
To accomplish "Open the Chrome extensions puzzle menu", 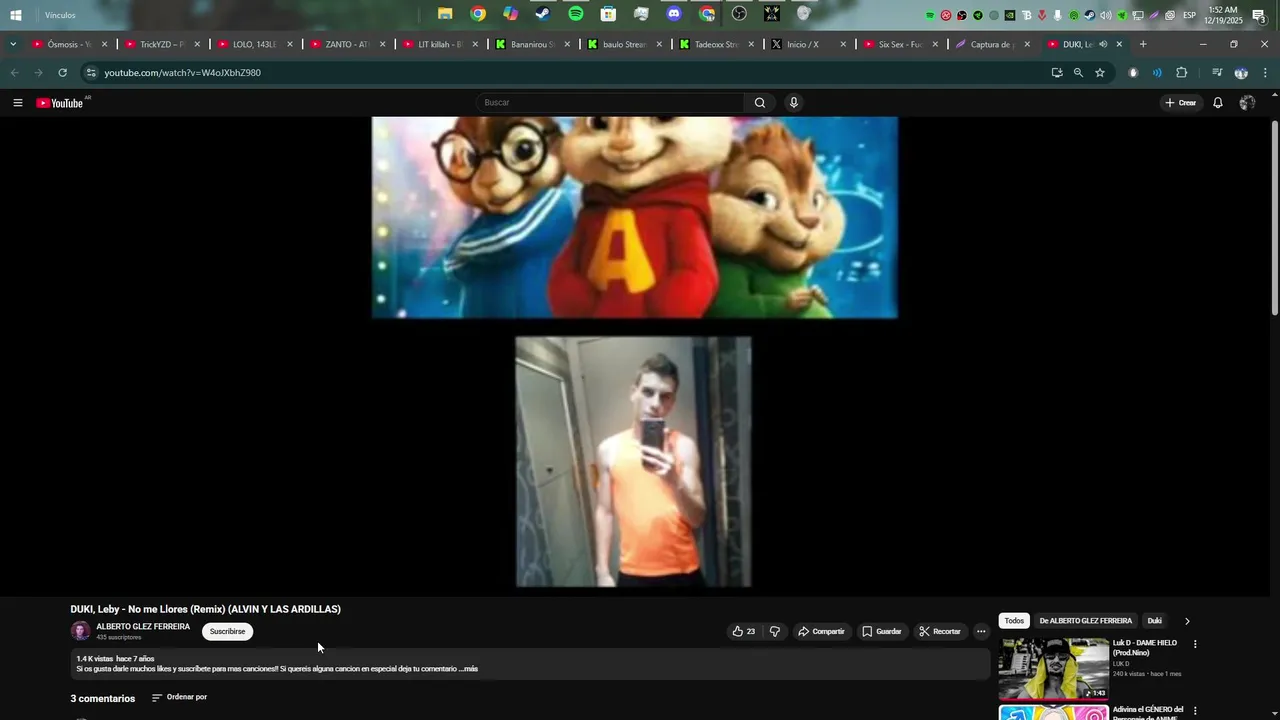I will (x=1181, y=73).
